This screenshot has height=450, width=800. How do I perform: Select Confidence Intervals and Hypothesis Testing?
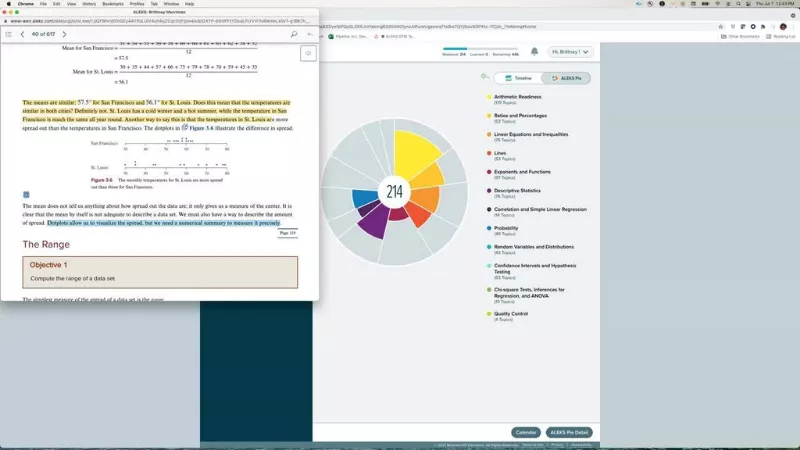tap(535, 269)
